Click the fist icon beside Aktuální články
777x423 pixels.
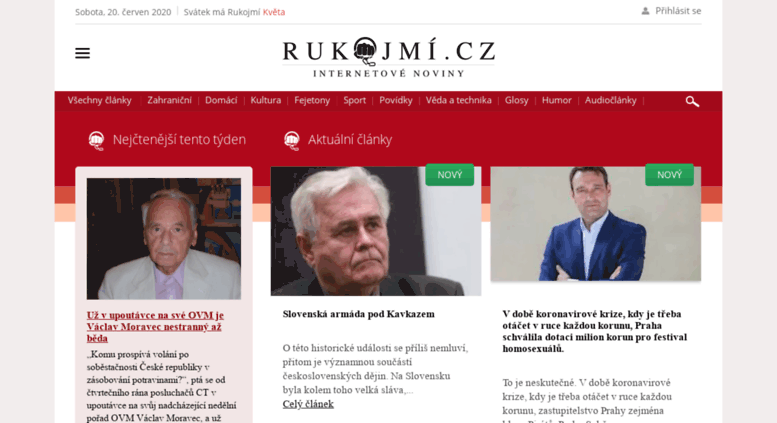point(292,140)
